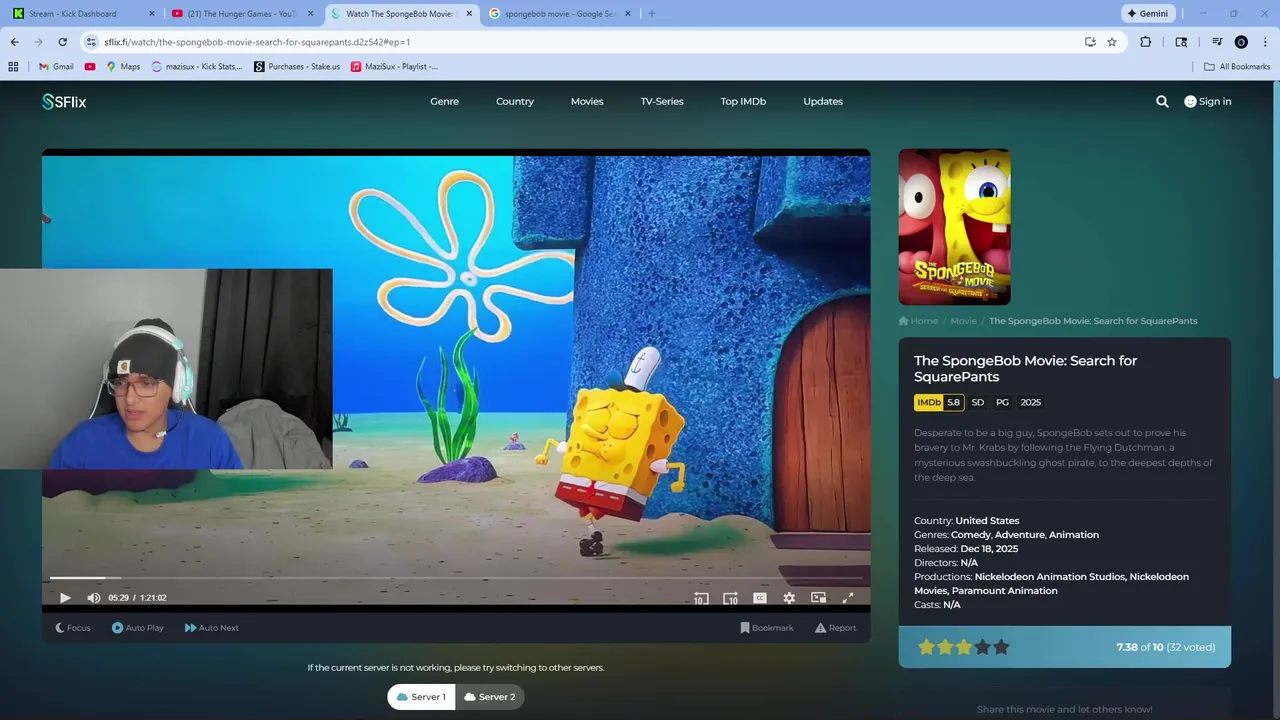Open Gemini button in Chrome

[x=1147, y=14]
